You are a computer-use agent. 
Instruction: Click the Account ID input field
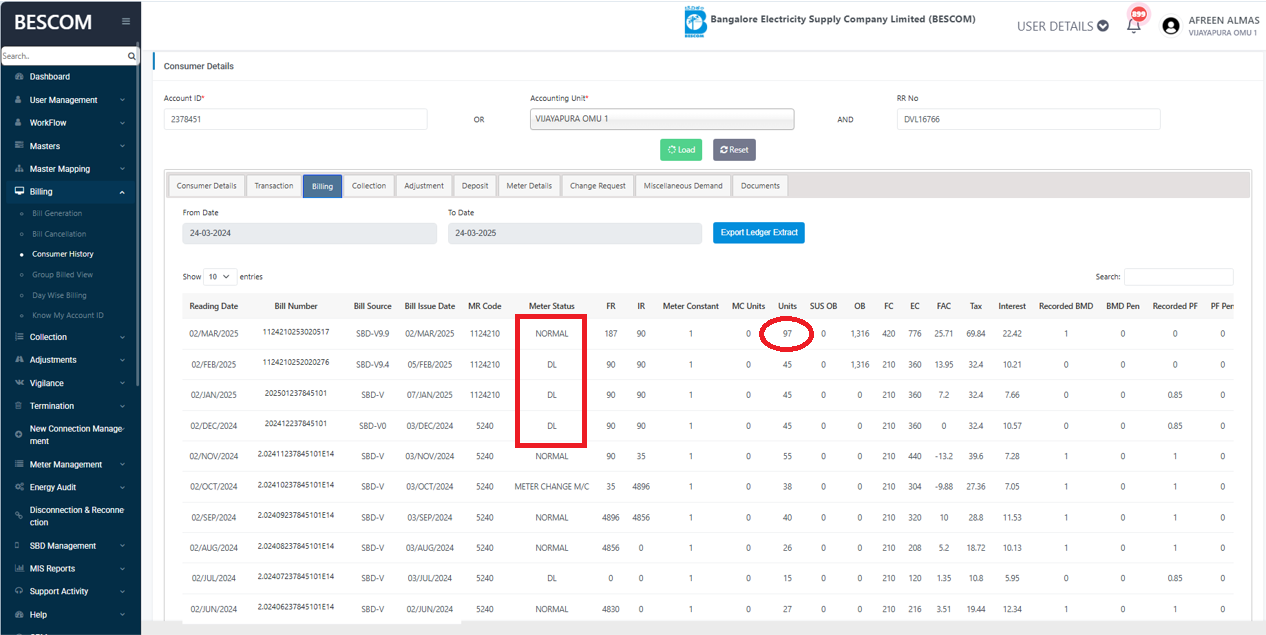[x=295, y=119]
